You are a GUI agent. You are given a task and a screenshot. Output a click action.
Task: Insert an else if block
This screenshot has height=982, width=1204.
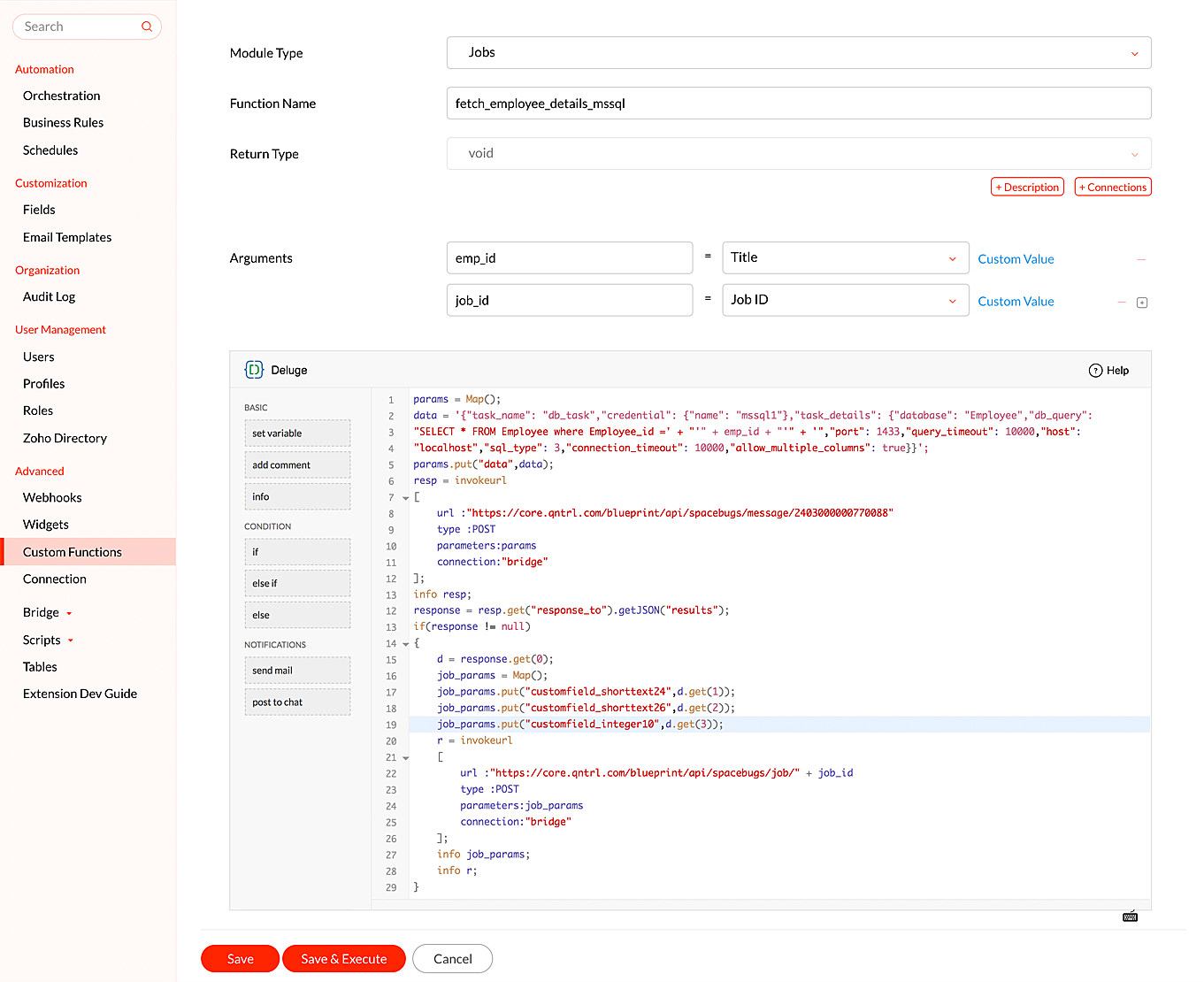[x=297, y=584]
